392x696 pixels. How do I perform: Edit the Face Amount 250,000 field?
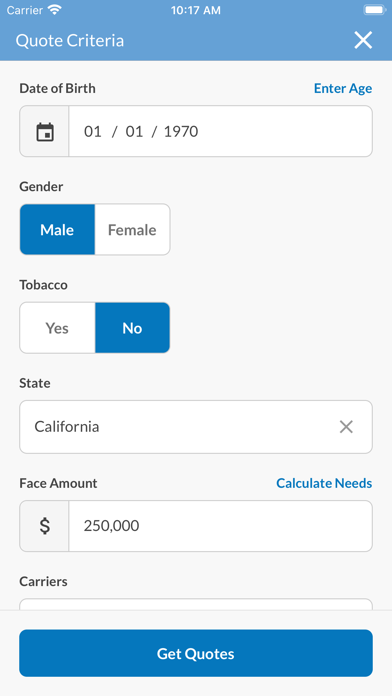pos(221,526)
